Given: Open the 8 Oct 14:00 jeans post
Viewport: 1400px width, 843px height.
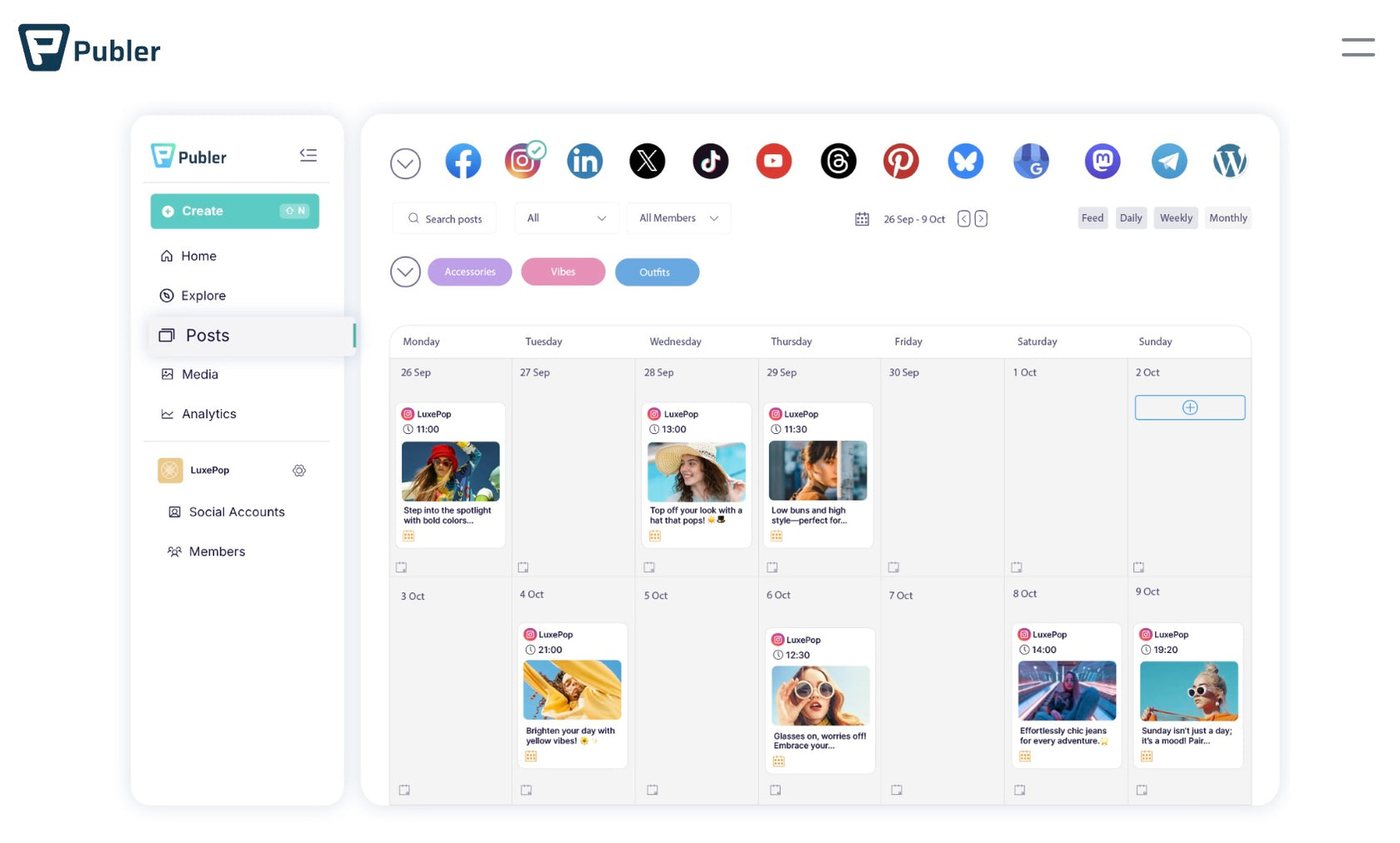Looking at the screenshot, I should coord(1067,696).
